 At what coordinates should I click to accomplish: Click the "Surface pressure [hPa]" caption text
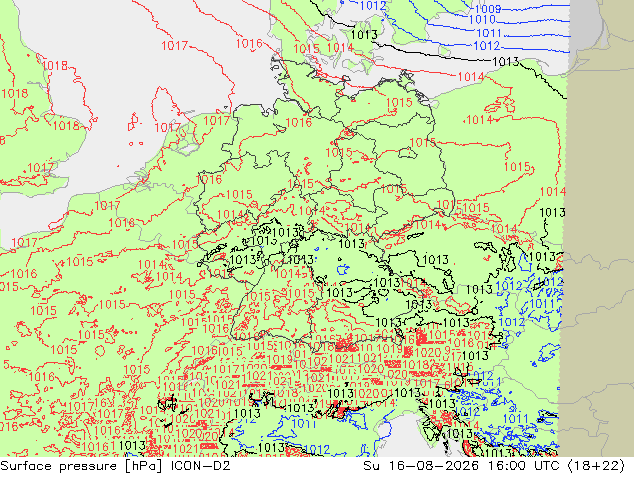pos(82,466)
